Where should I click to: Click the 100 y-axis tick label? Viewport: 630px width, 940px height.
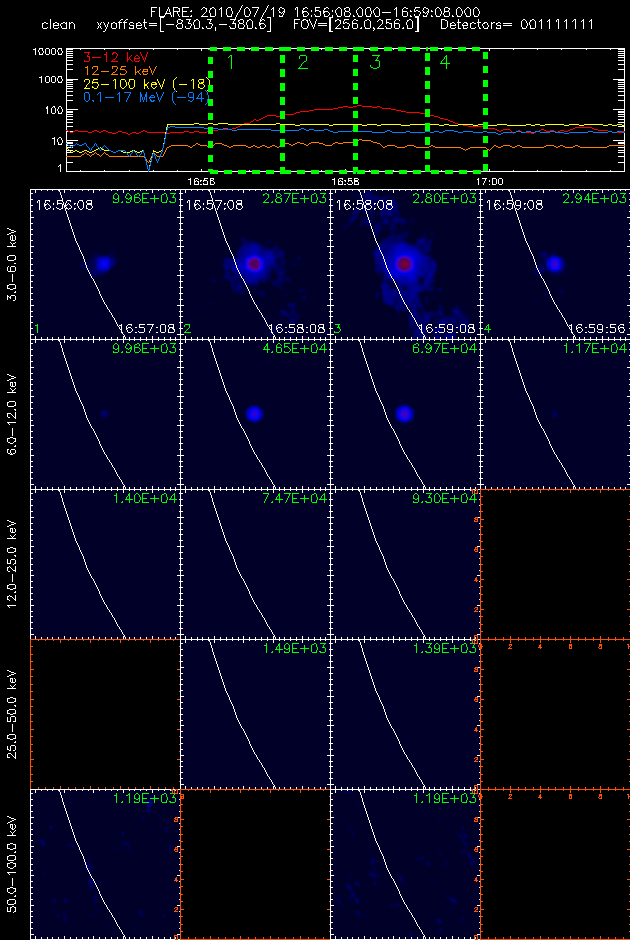pos(55,110)
